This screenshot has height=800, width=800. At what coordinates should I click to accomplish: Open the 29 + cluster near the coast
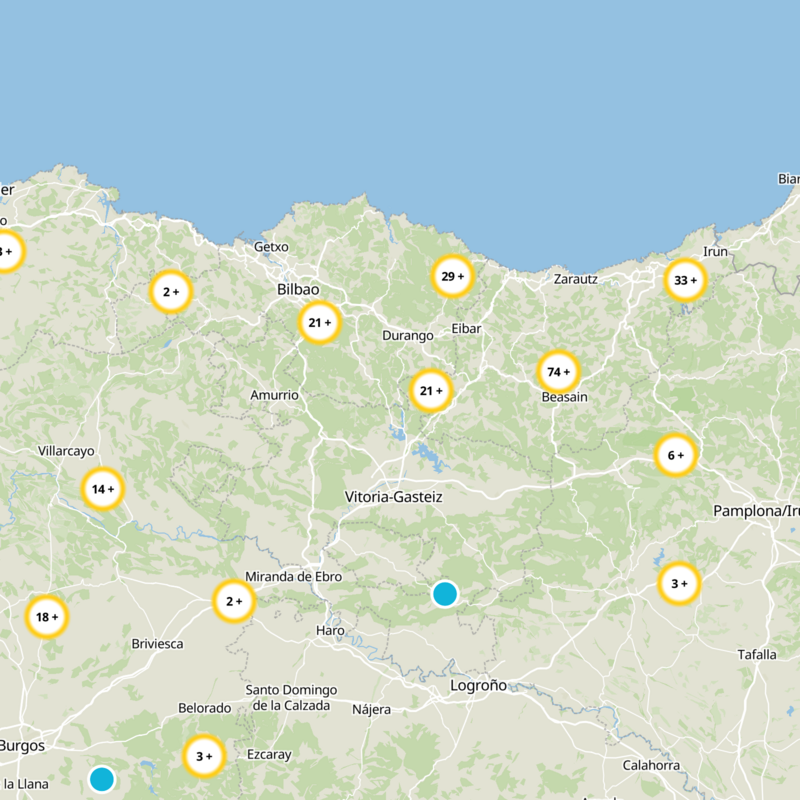click(453, 276)
